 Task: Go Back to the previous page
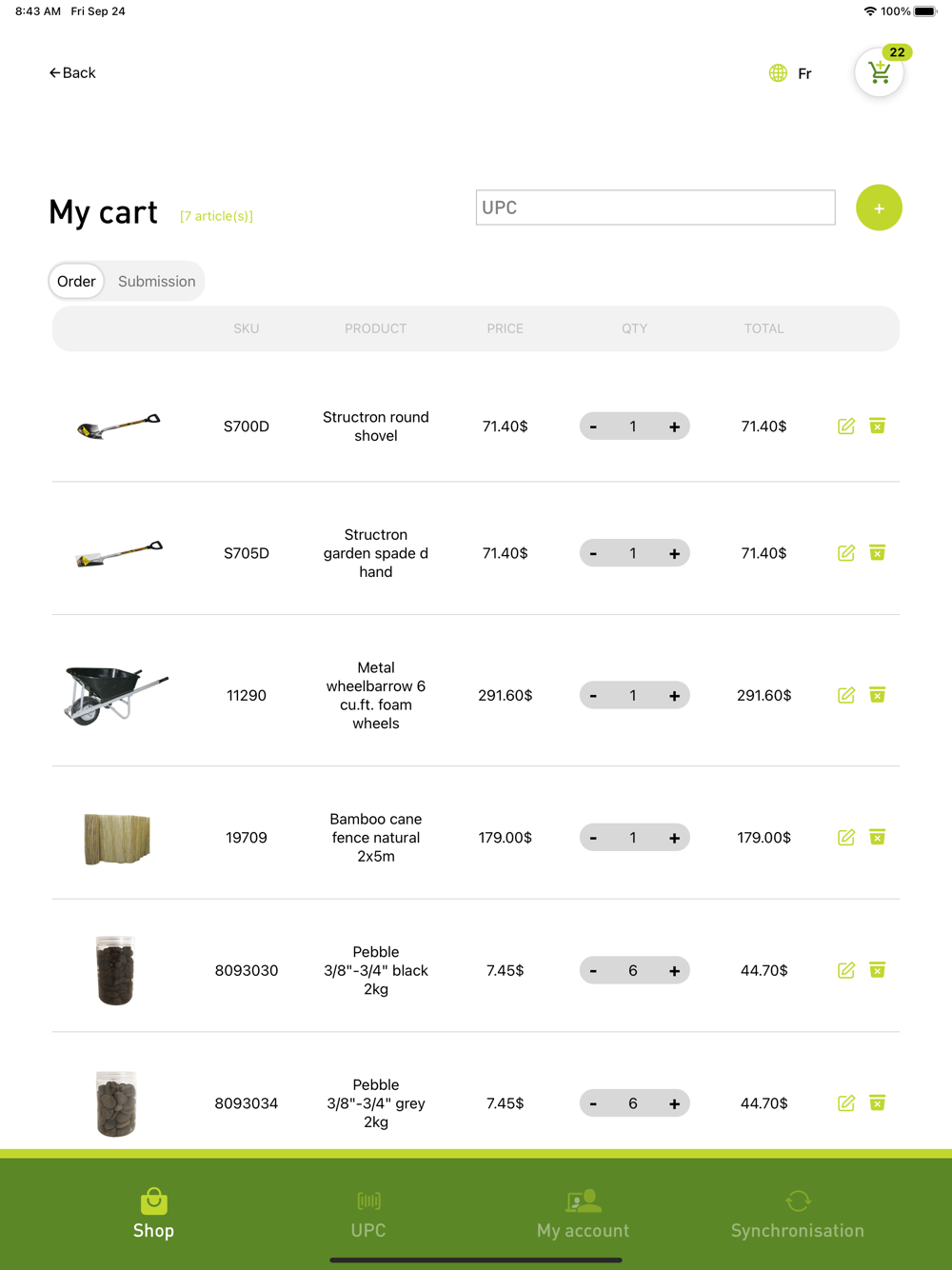pos(72,72)
